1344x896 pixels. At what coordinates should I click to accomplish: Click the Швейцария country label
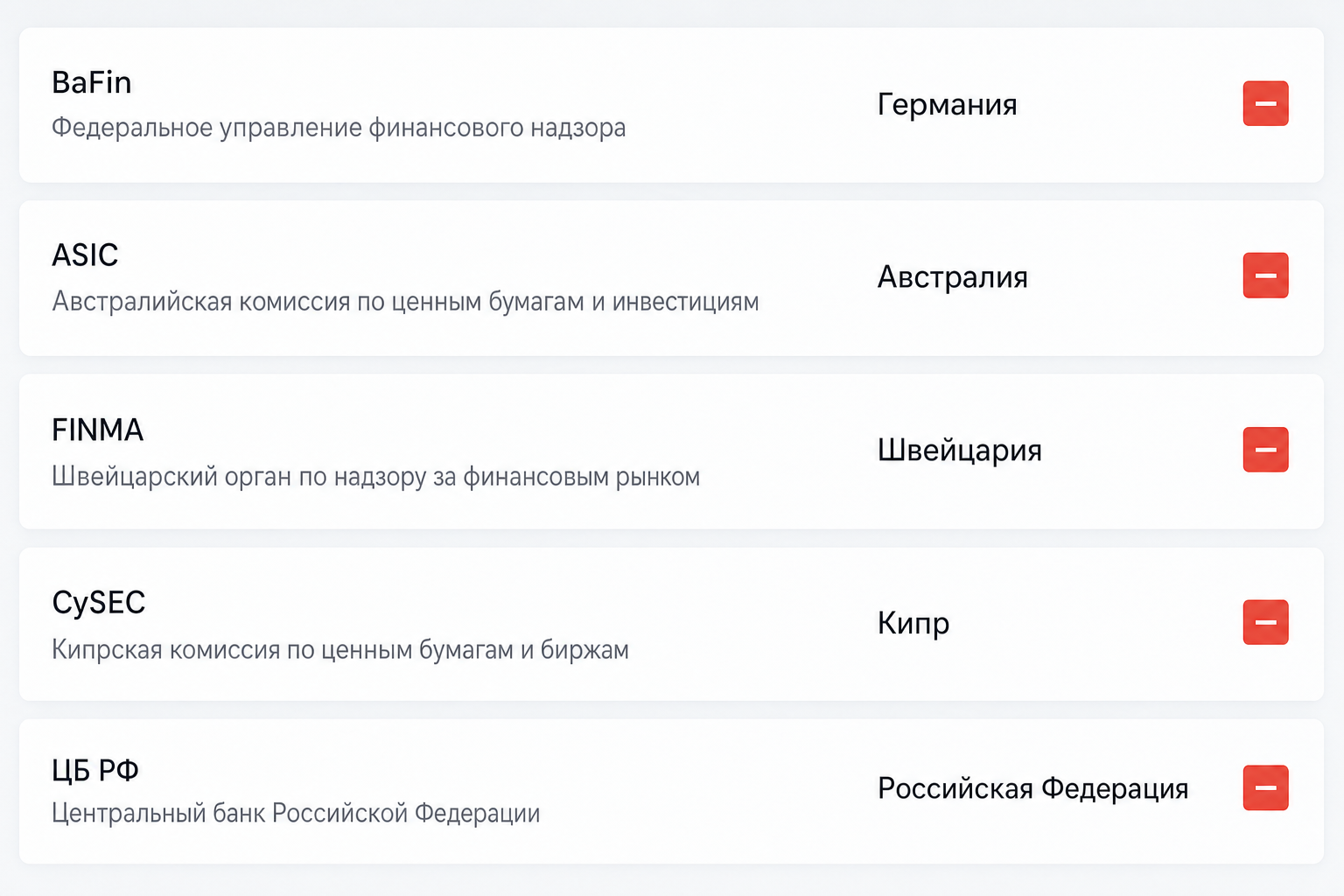click(x=960, y=451)
